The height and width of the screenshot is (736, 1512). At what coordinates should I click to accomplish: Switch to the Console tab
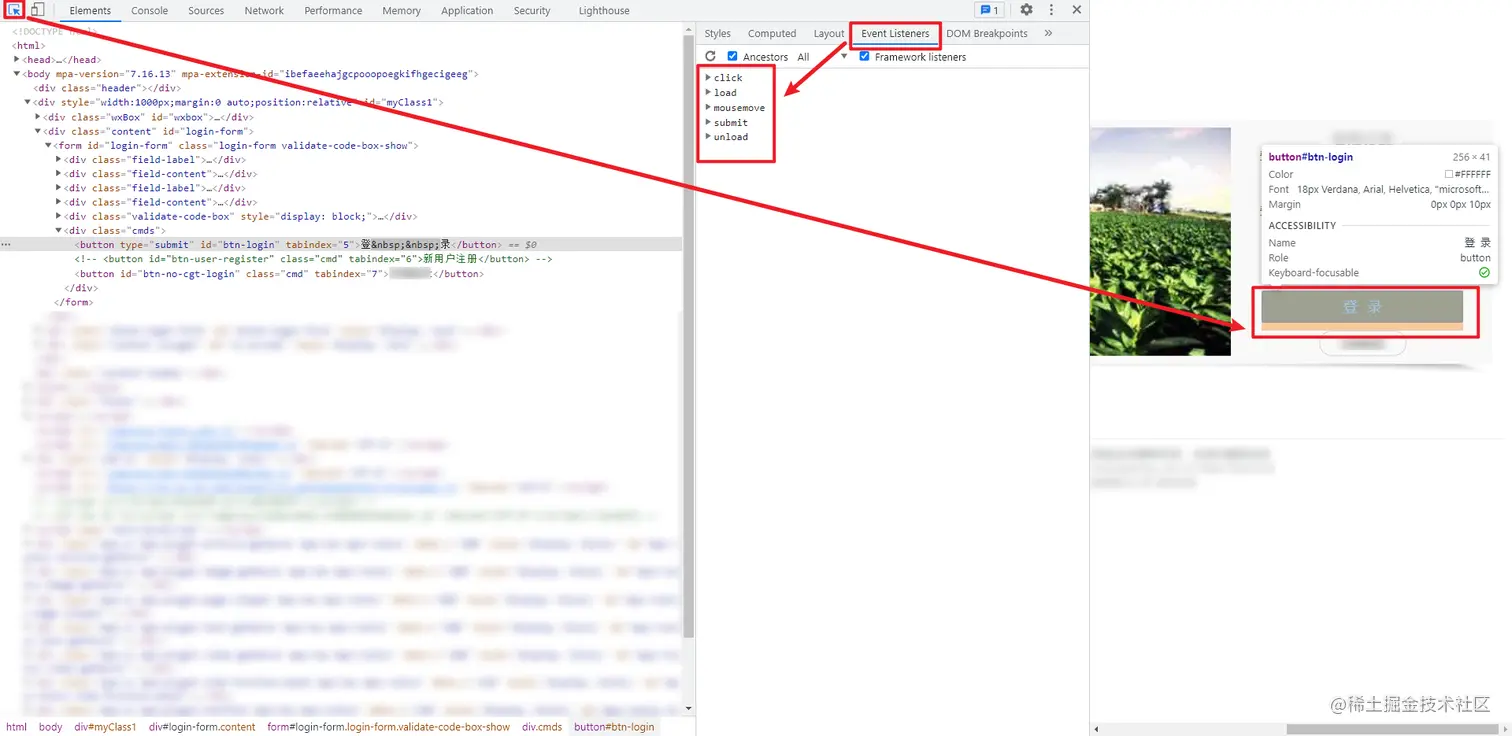[150, 10]
